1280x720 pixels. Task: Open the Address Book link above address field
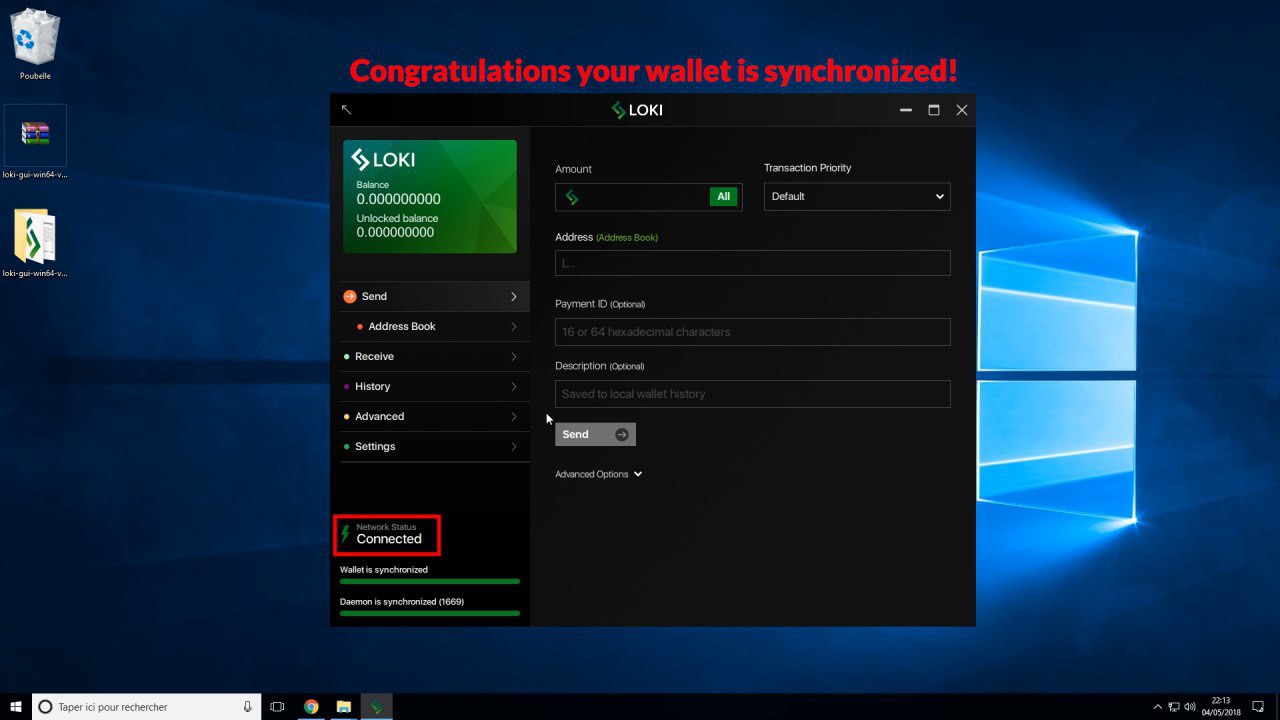pyautogui.click(x=627, y=238)
